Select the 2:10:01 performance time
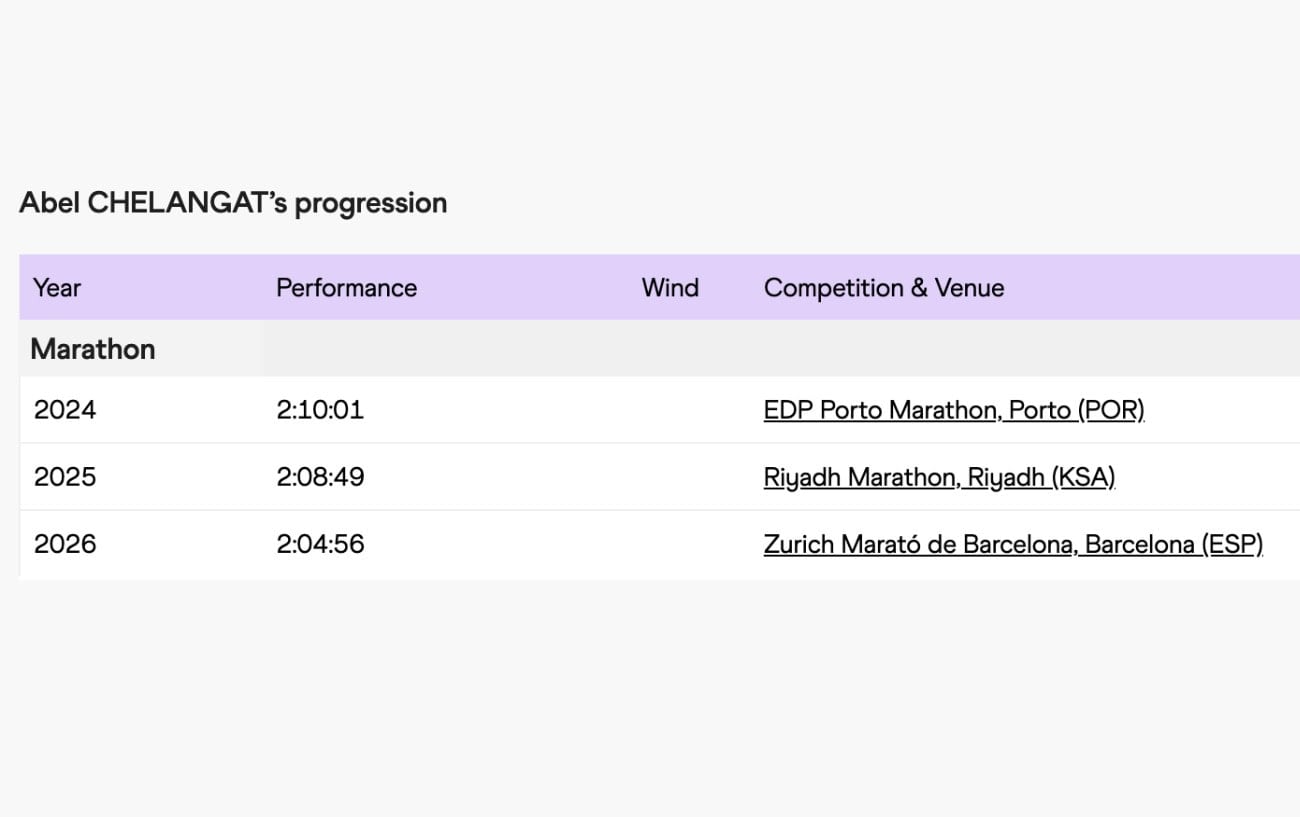The image size is (1300, 817). [x=320, y=410]
